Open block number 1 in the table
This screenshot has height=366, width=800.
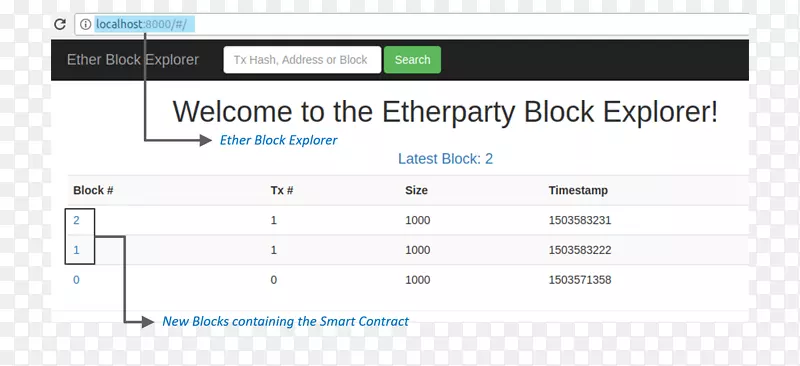tap(77, 250)
